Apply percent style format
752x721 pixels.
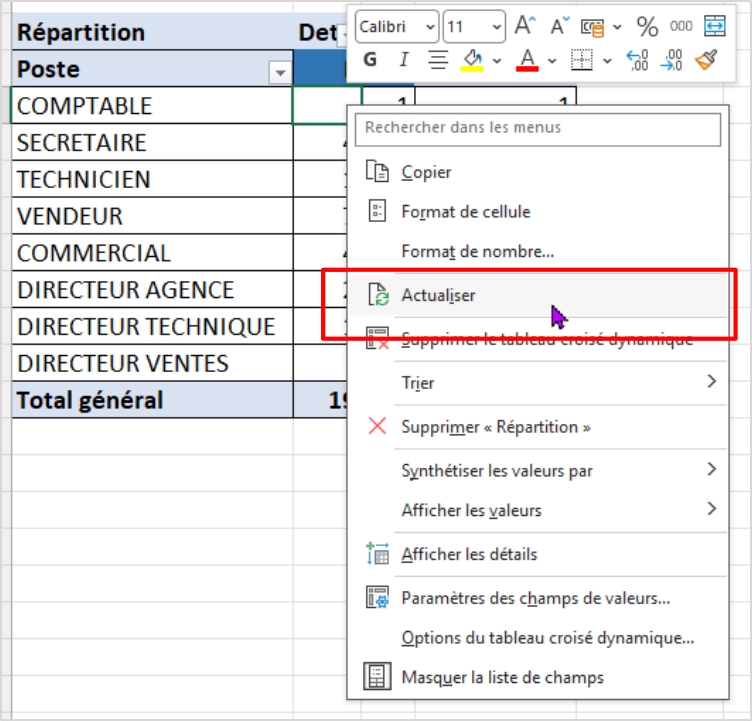click(x=647, y=26)
